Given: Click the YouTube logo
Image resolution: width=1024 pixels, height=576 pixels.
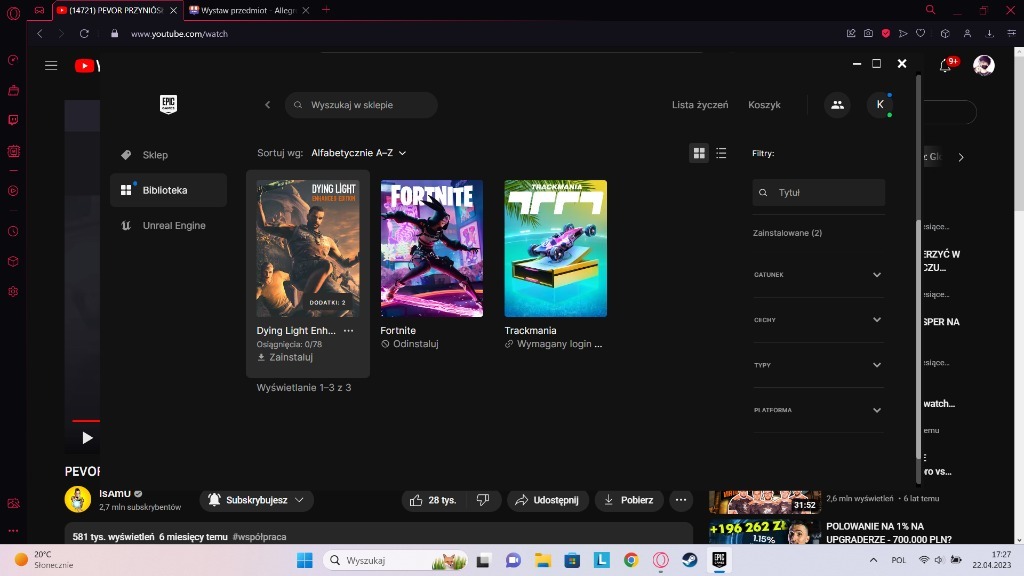Looking at the screenshot, I should (x=87, y=65).
